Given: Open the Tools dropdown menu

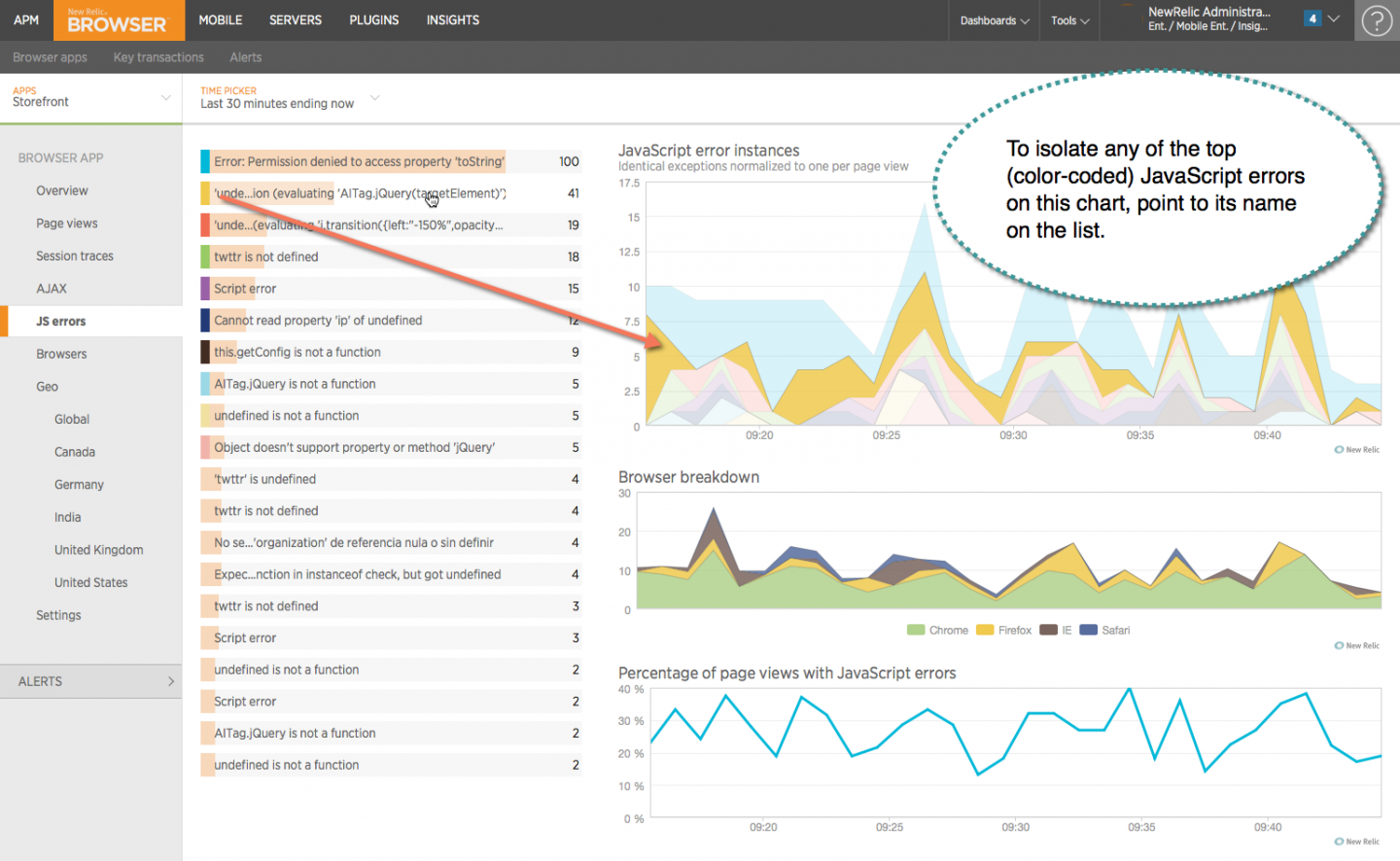Looking at the screenshot, I should click(1069, 20).
